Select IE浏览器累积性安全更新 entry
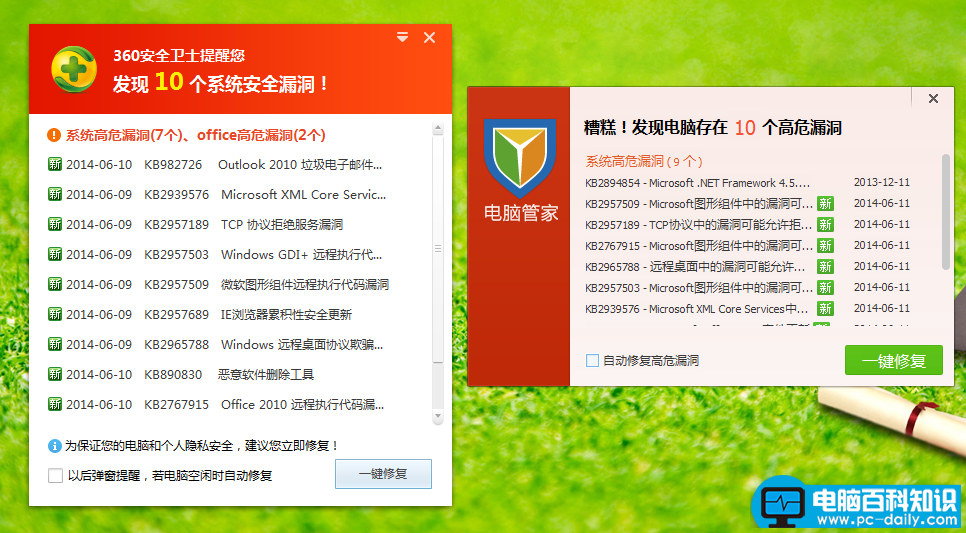The image size is (966, 533). (286, 314)
